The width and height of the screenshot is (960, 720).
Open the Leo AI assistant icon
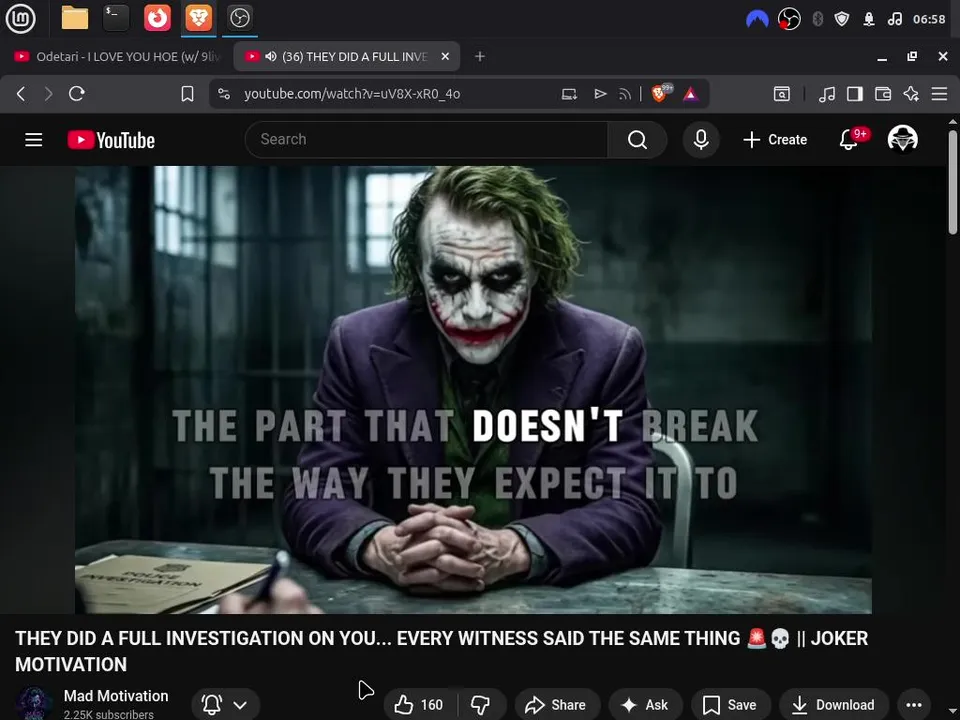tap(911, 94)
